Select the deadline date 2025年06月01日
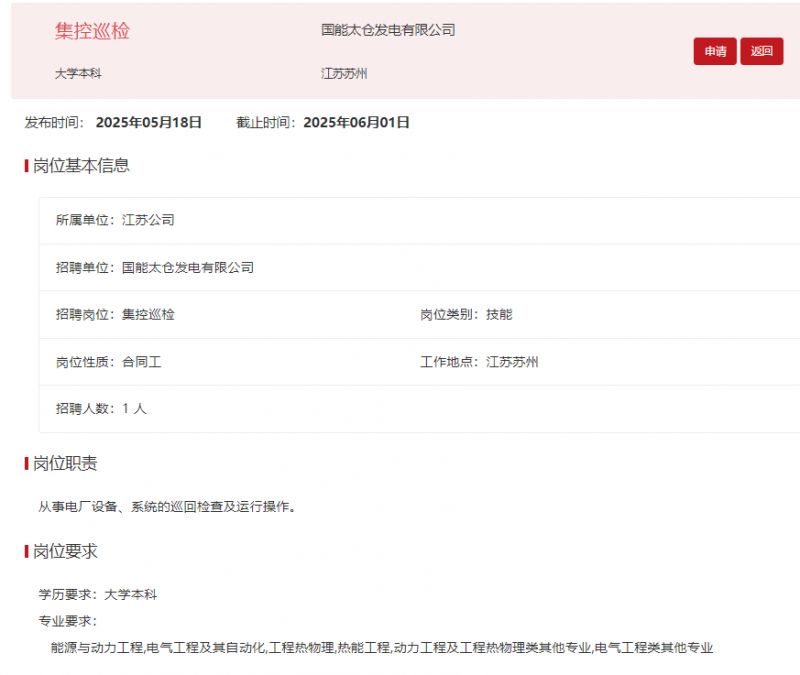Screen dimensions: 800x675 (x=356, y=122)
